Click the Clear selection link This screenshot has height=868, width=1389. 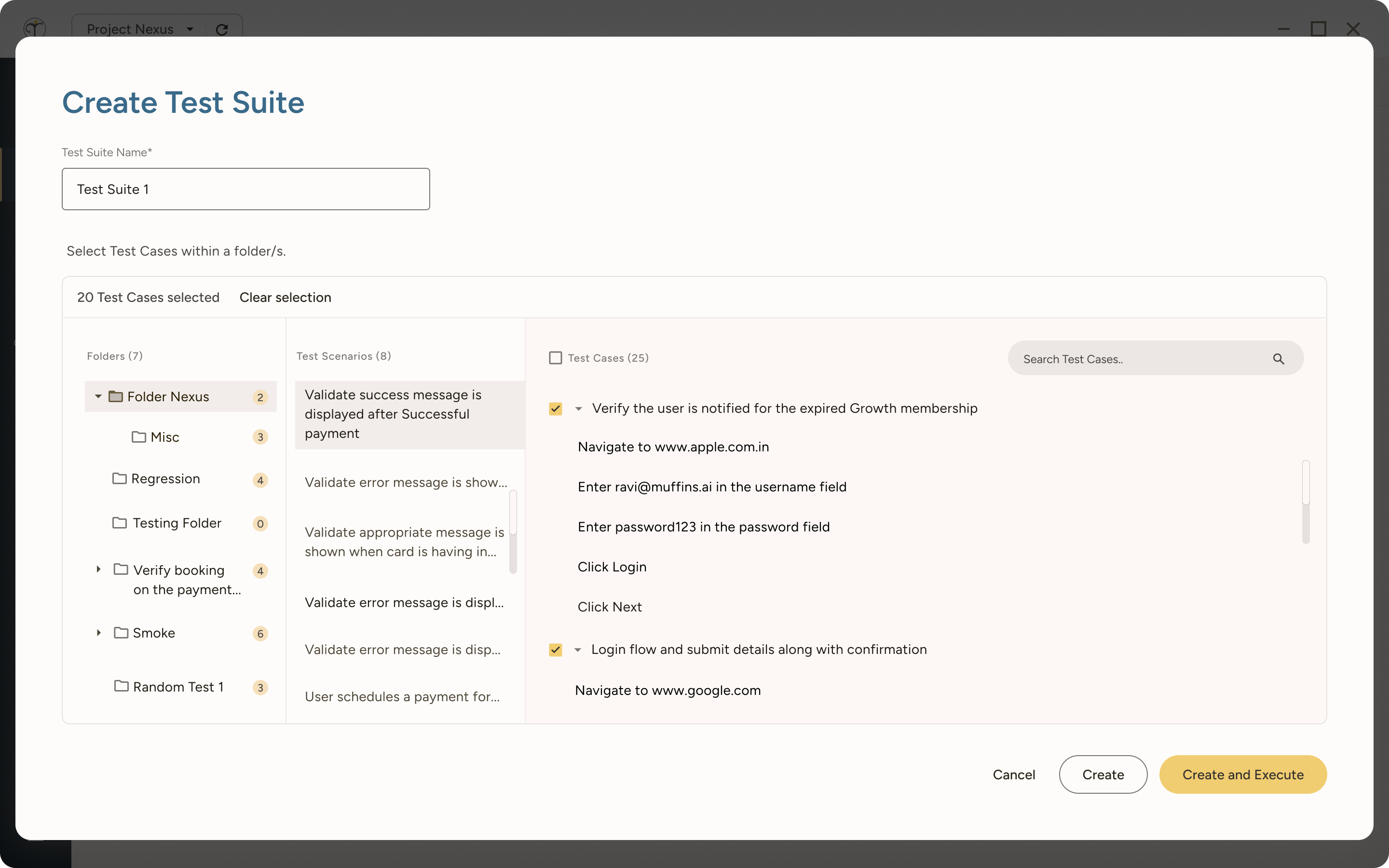pos(285,297)
